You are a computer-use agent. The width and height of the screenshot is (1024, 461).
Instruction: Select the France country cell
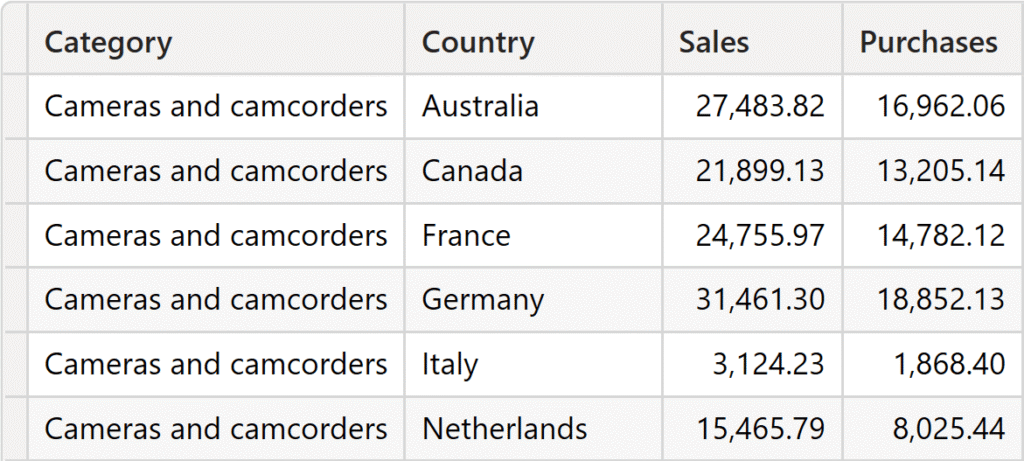[x=466, y=235]
